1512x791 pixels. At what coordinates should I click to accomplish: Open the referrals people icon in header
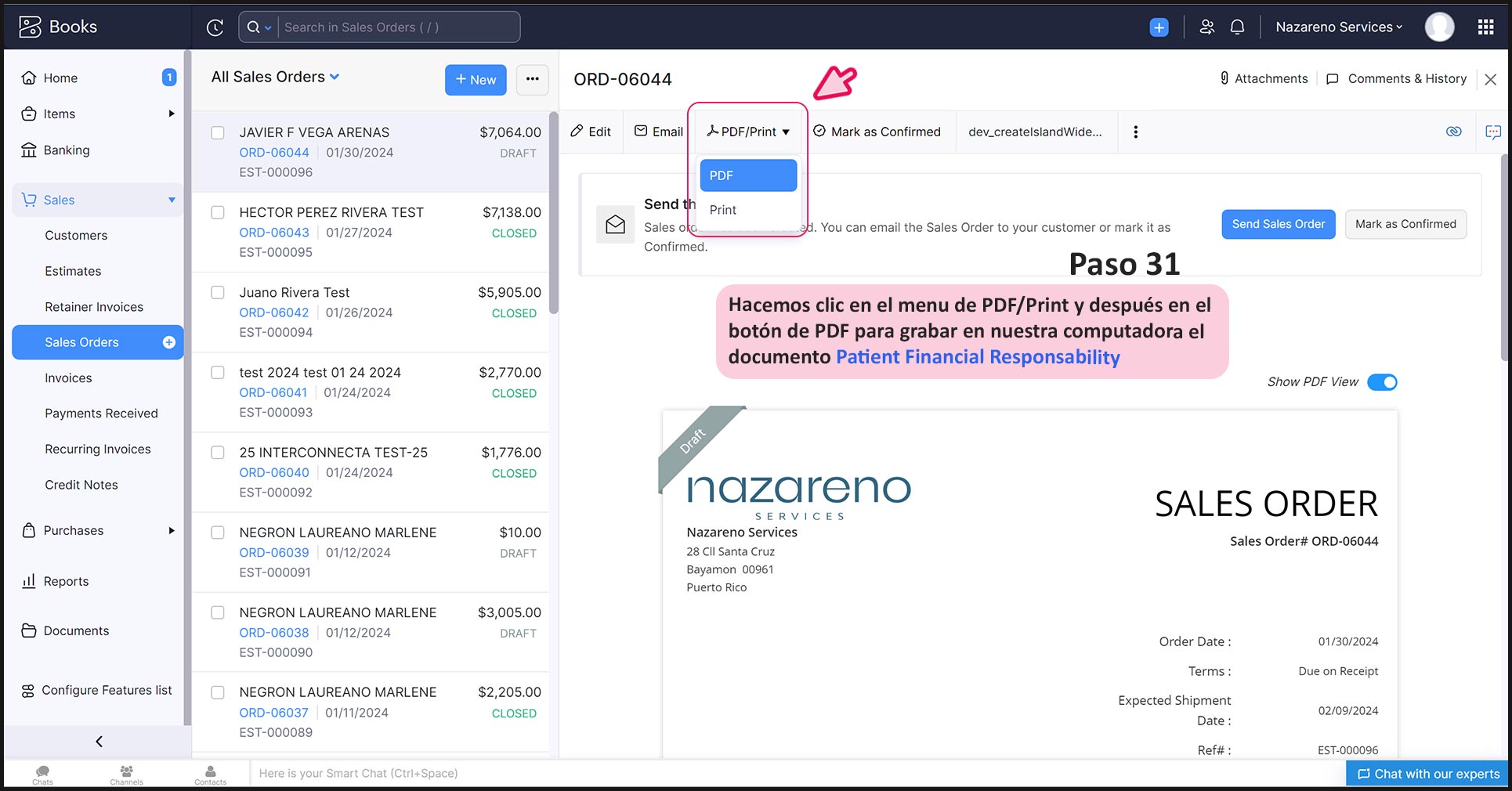point(1206,27)
